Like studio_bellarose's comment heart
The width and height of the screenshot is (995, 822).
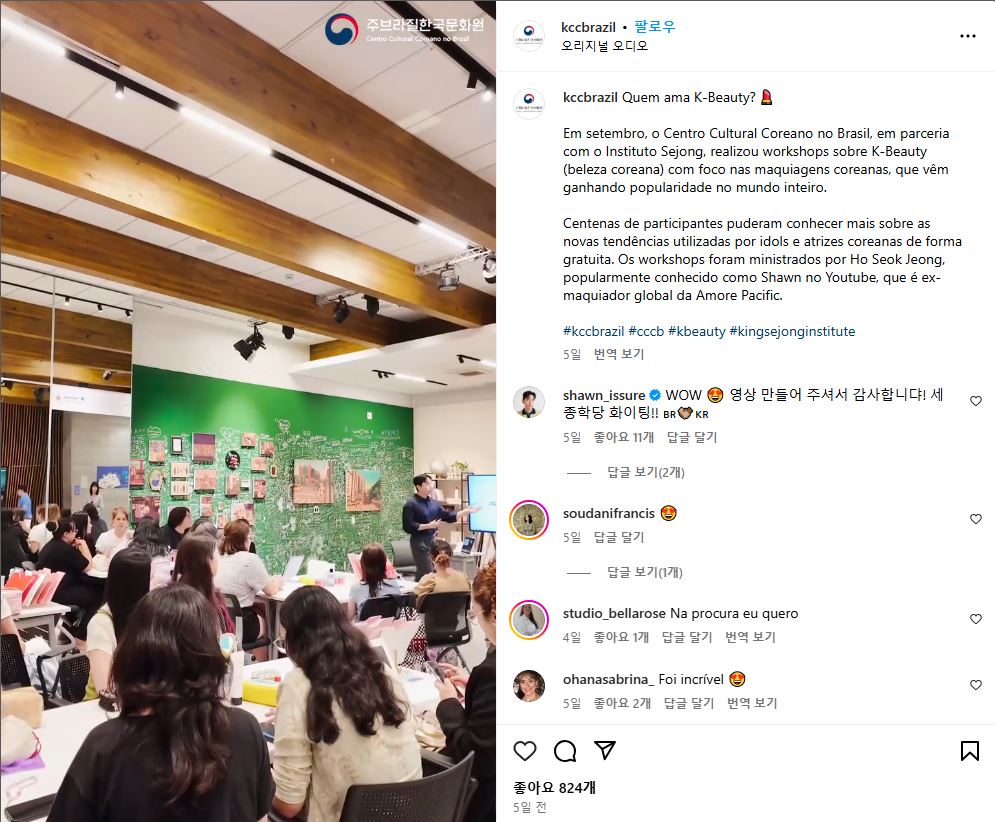tap(976, 619)
